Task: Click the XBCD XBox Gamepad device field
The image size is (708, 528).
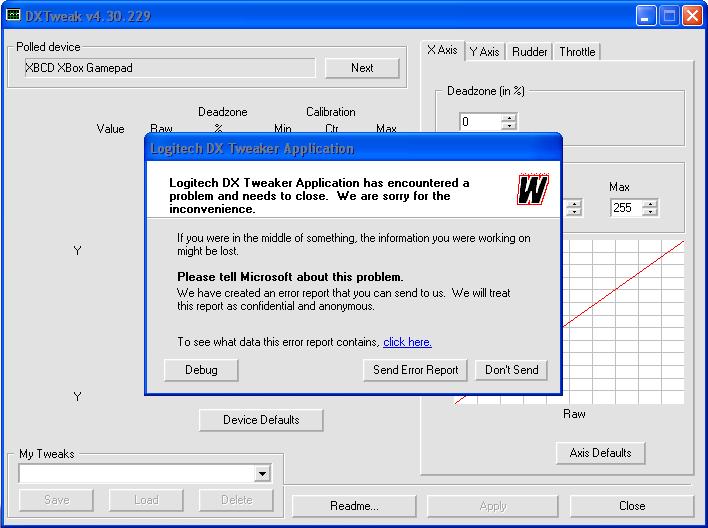Action: pos(170,68)
